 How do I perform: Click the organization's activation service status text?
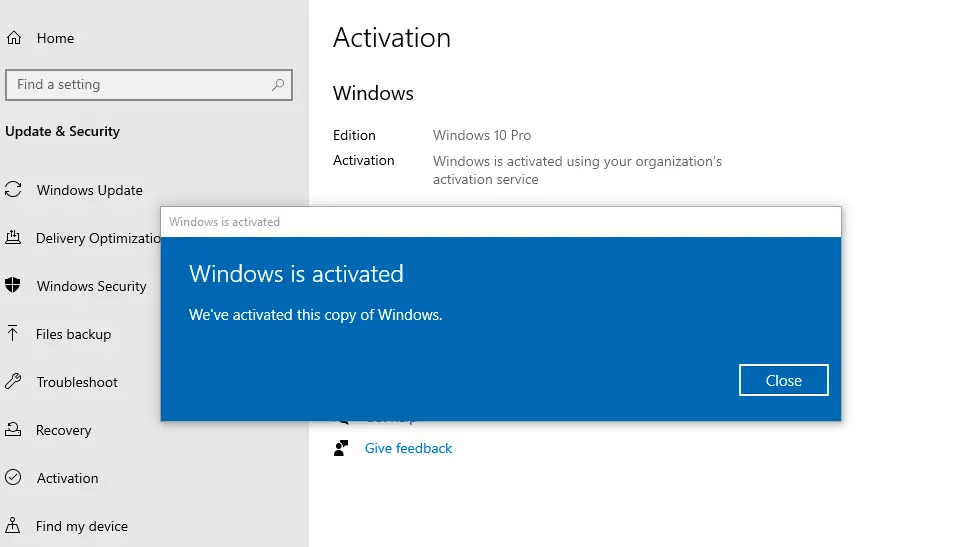[x=577, y=170]
